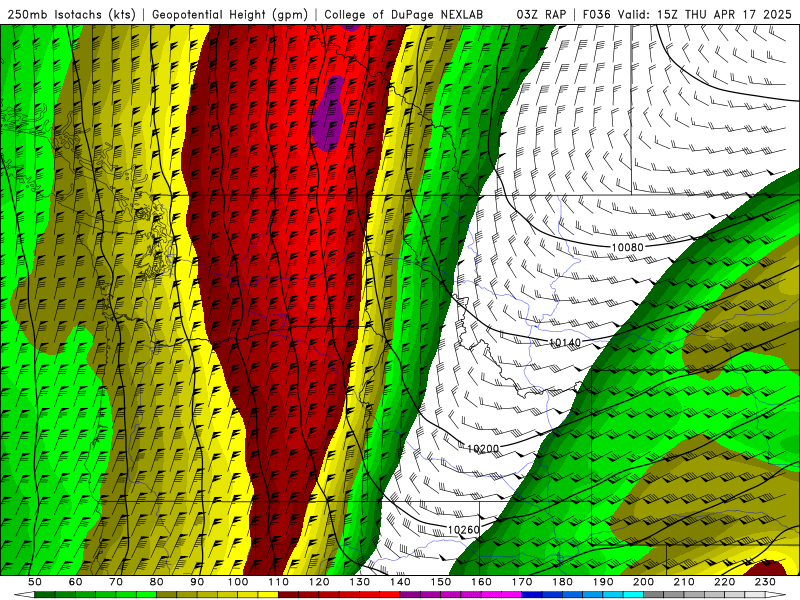Screen dimensions: 800x600
Task: Click the 90 knot colorbar label
Action: click(197, 582)
